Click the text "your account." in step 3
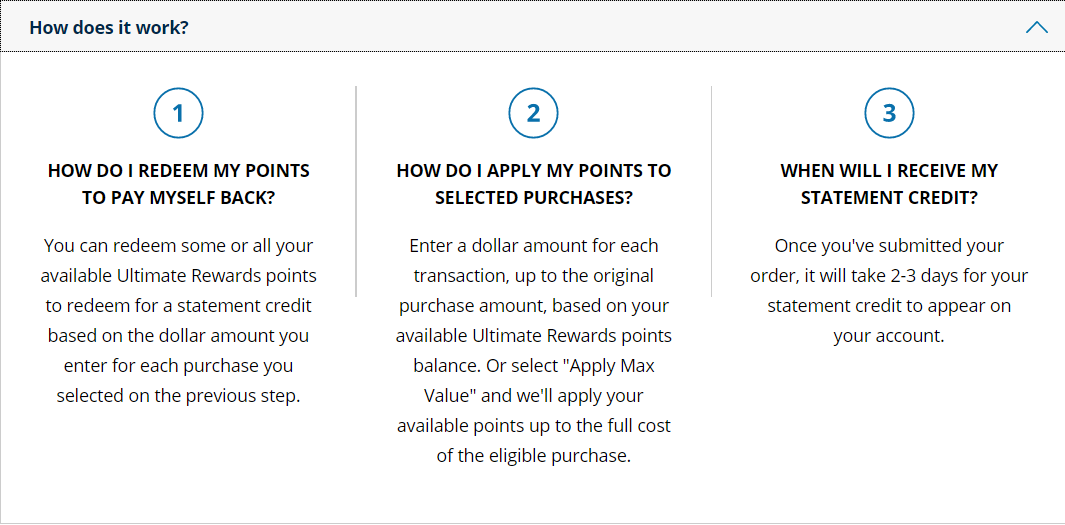Screen dimensions: 1065x525 coord(889,336)
